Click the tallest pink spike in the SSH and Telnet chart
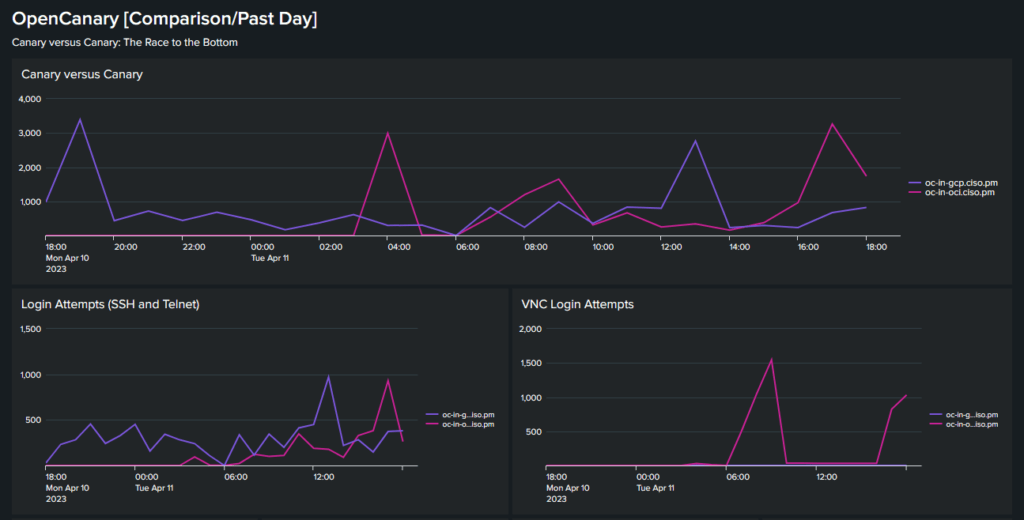The height and width of the screenshot is (520, 1024). tap(388, 380)
